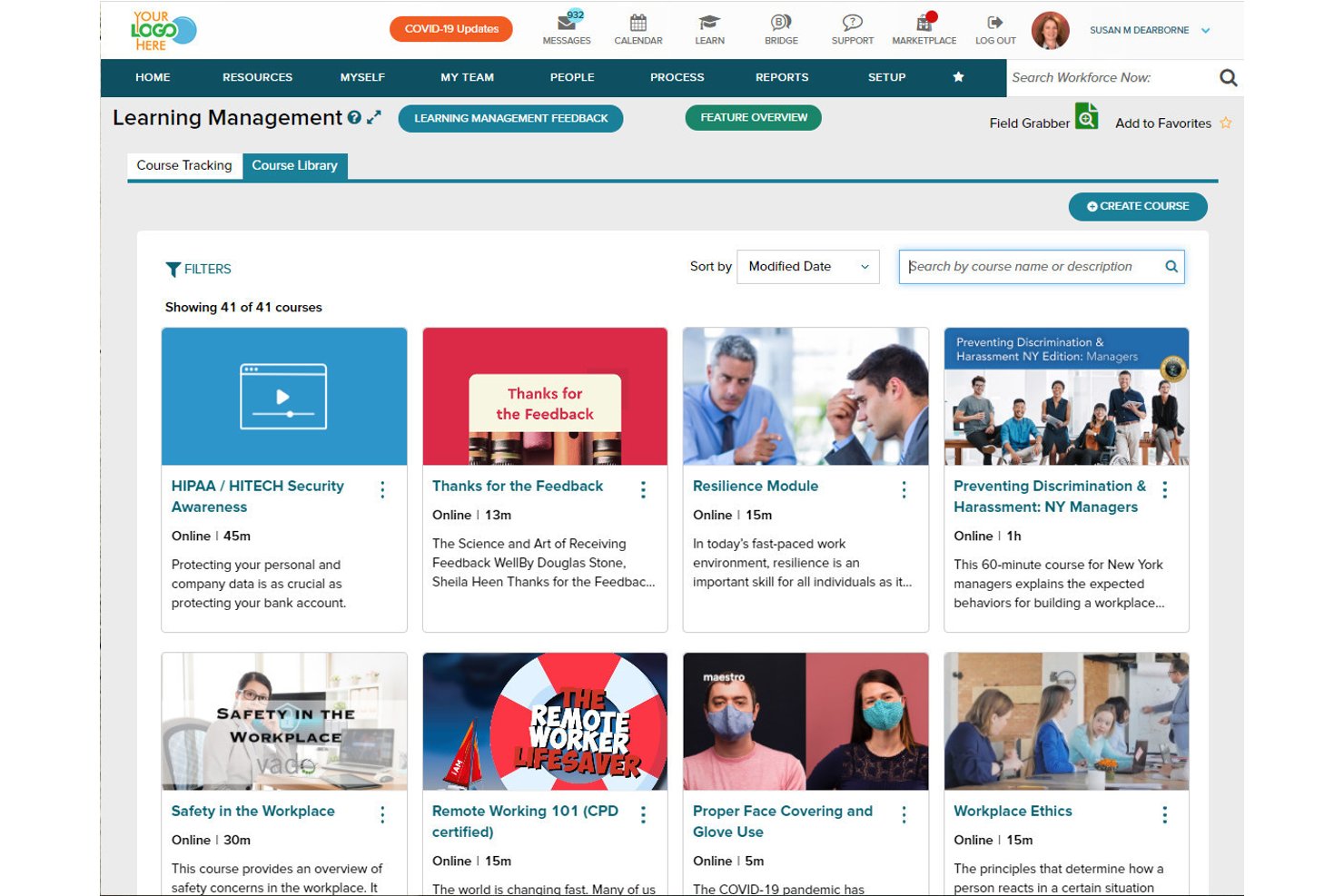Open options menu for Proper Face Covering course
This screenshot has width=1344, height=896.
[904, 814]
